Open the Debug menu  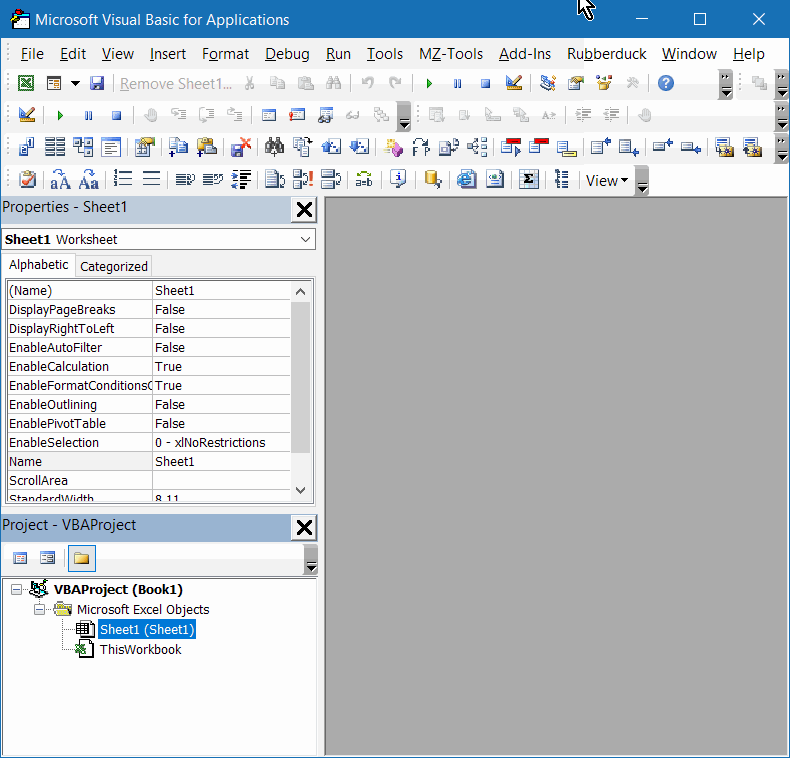(287, 53)
